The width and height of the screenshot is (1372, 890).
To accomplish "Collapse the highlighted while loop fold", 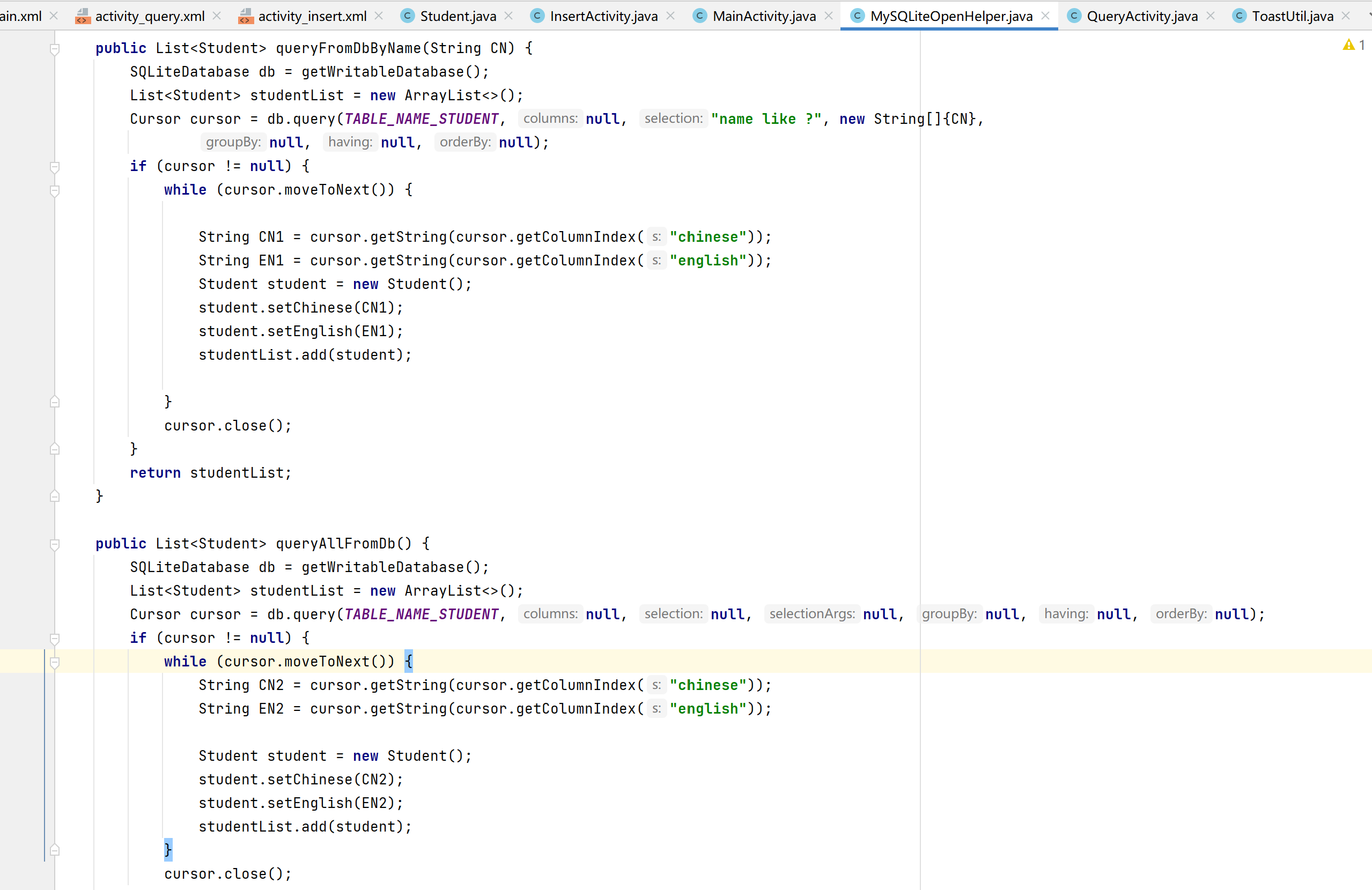I will [55, 662].
